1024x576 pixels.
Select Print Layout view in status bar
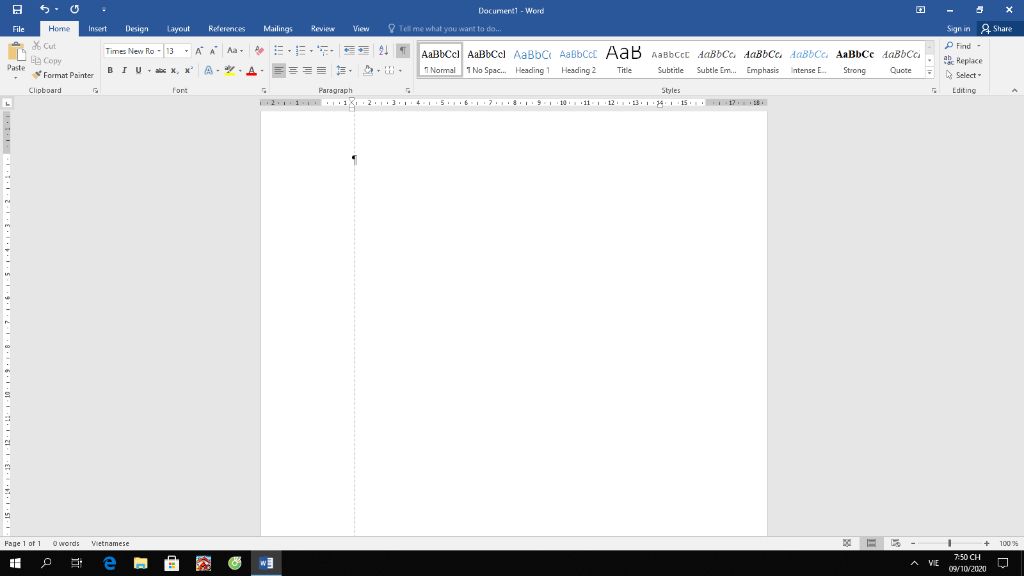(871, 543)
